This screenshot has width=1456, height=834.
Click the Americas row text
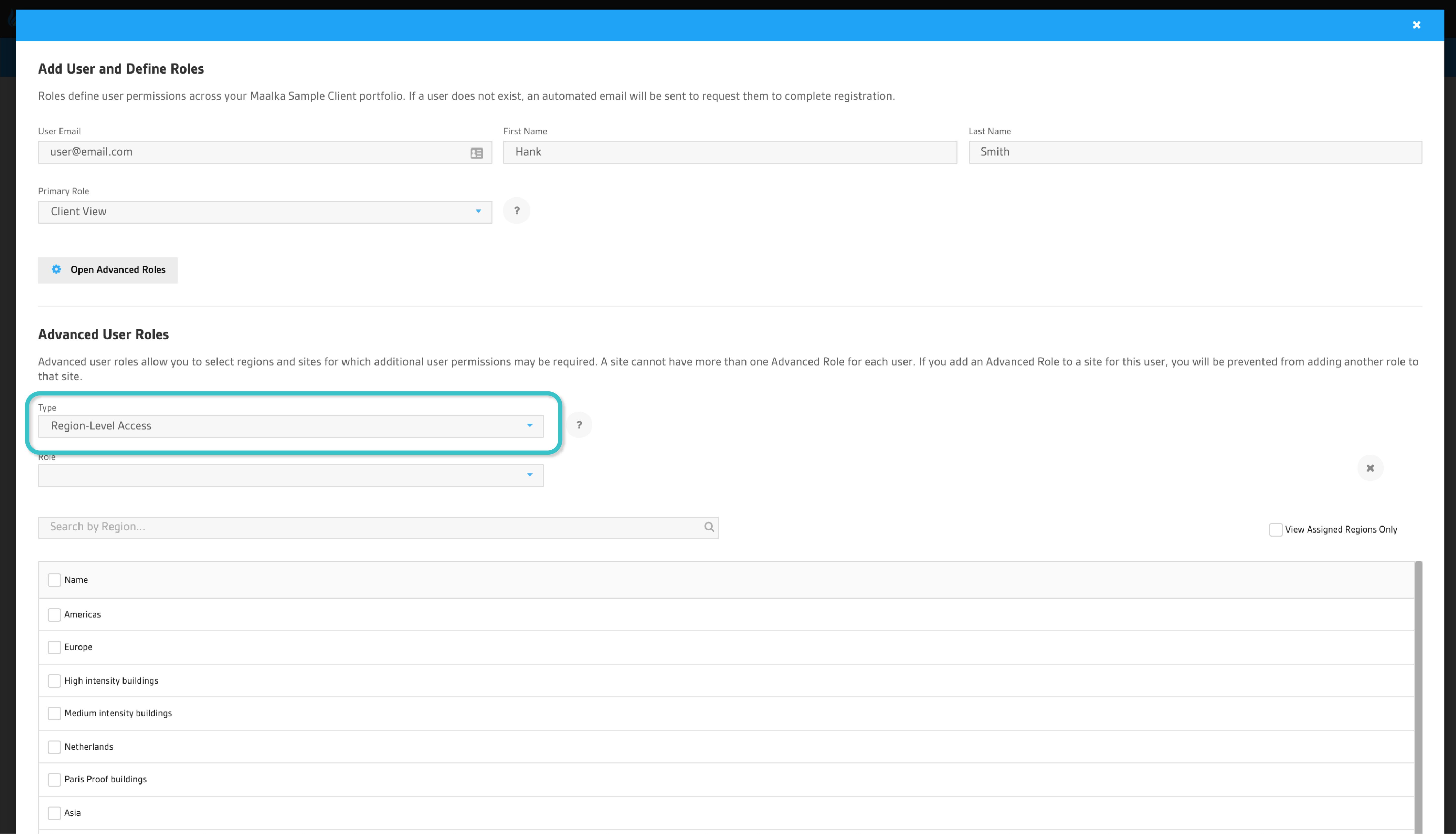(x=82, y=615)
